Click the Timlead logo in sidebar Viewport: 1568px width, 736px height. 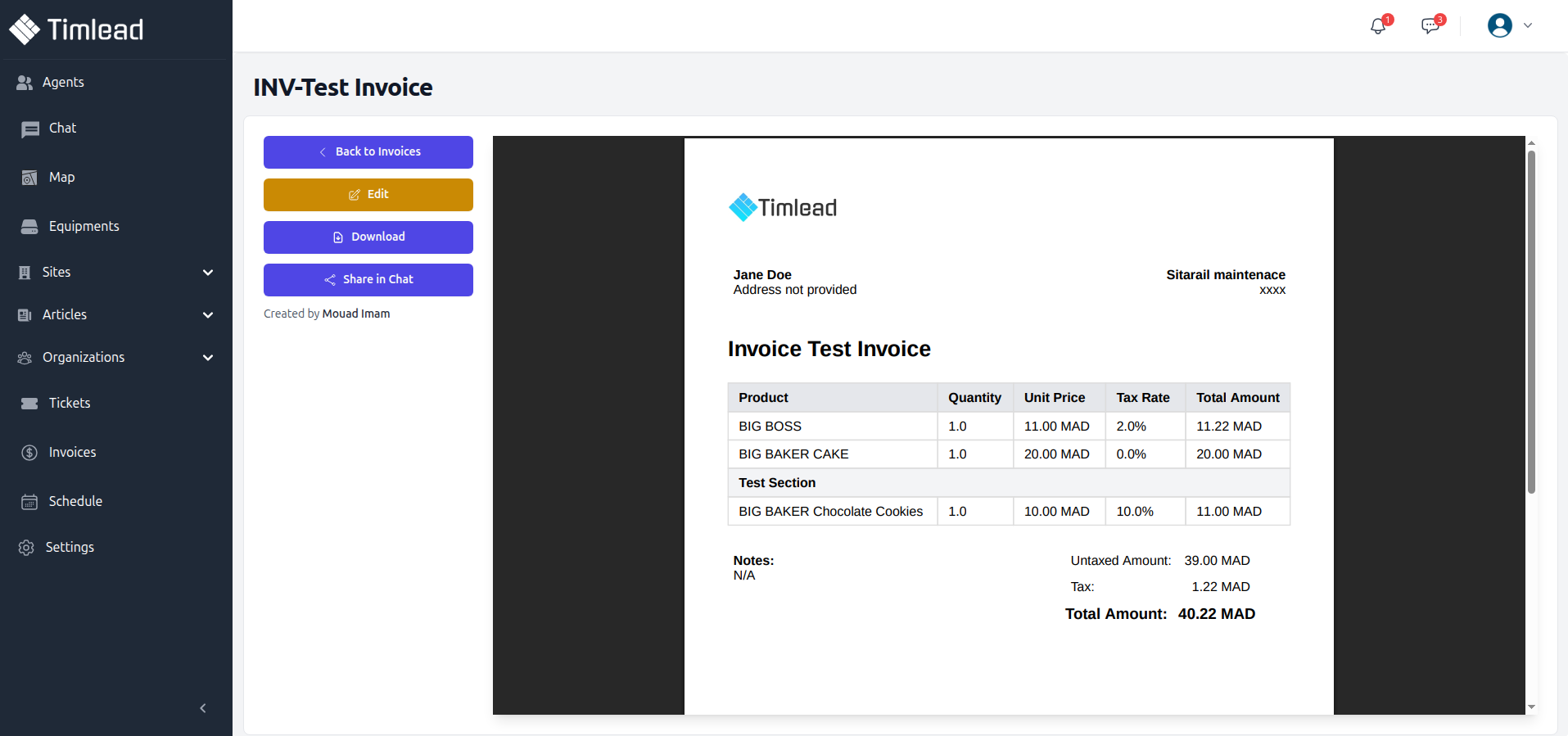[x=76, y=29]
